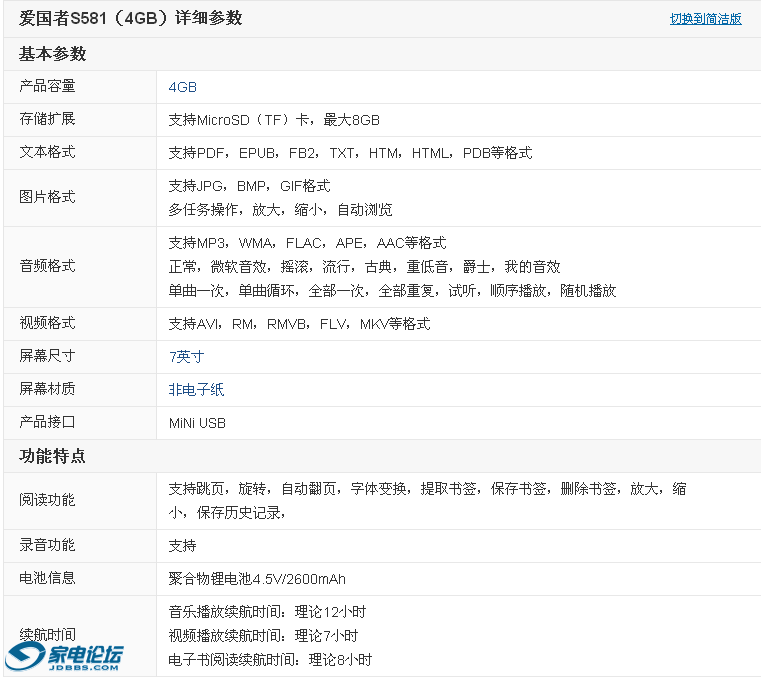Click the 支持MP3，WMA，FLAC，APE，AAC等格式 line
Screen dimensions: 761x677
click(307, 243)
